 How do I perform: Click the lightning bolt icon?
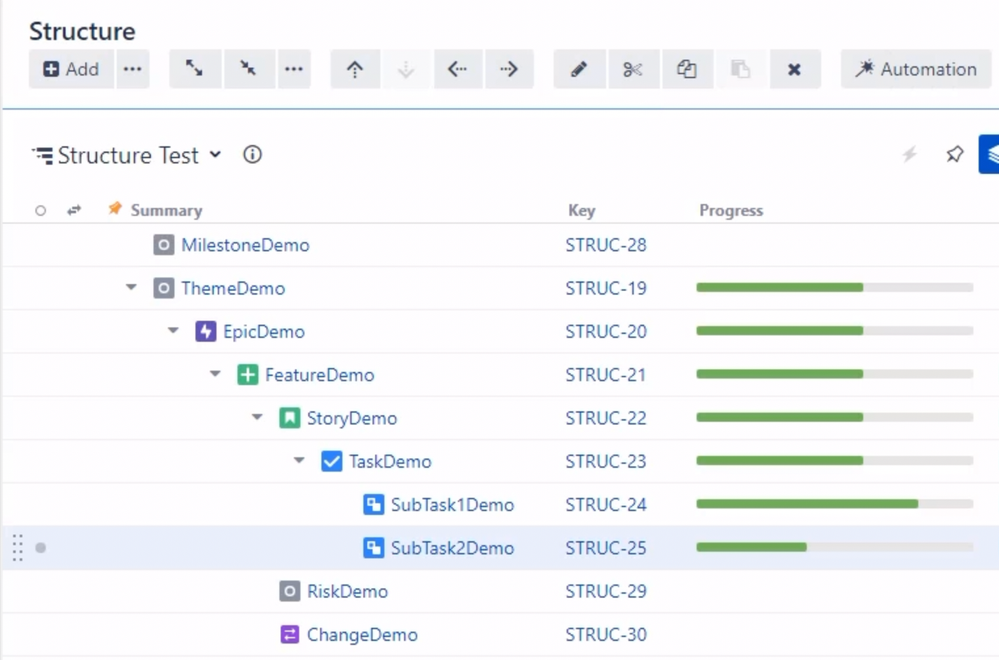coord(910,154)
